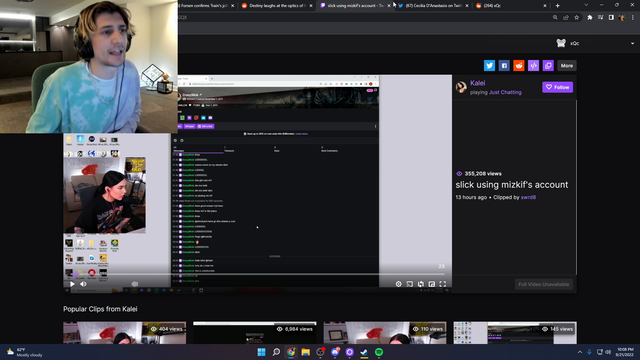Open Discord from the taskbar
The width and height of the screenshot is (640, 360).
(x=335, y=352)
